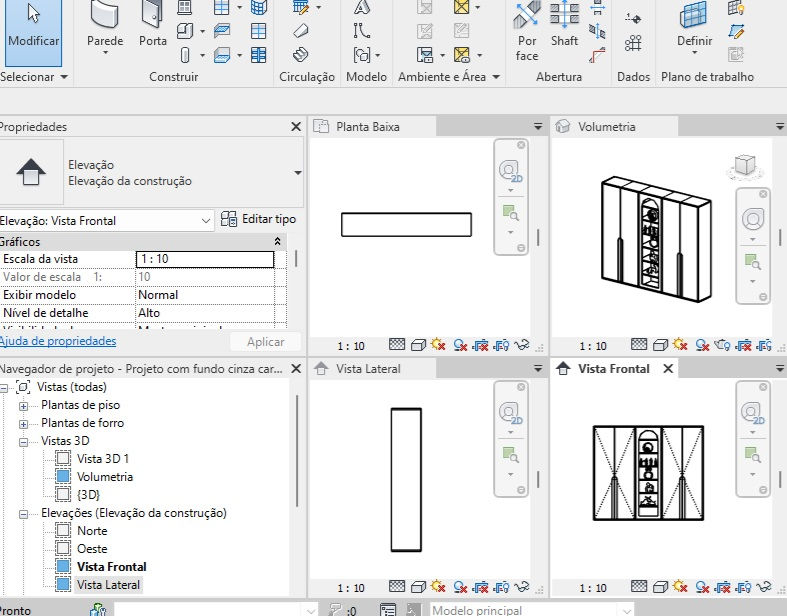This screenshot has height=616, width=787.
Task: Toggle shadows in Volumetria view
Action: click(x=702, y=345)
